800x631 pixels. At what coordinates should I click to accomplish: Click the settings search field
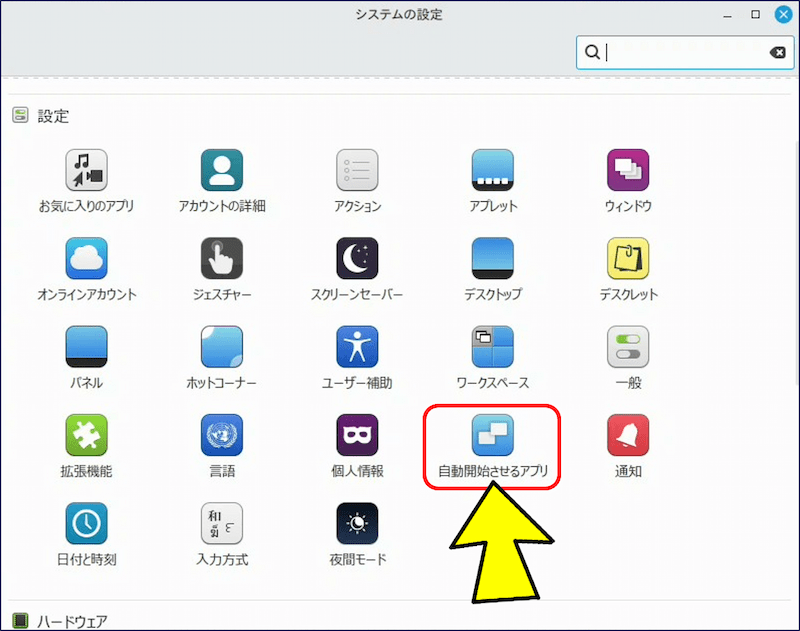pyautogui.click(x=680, y=53)
